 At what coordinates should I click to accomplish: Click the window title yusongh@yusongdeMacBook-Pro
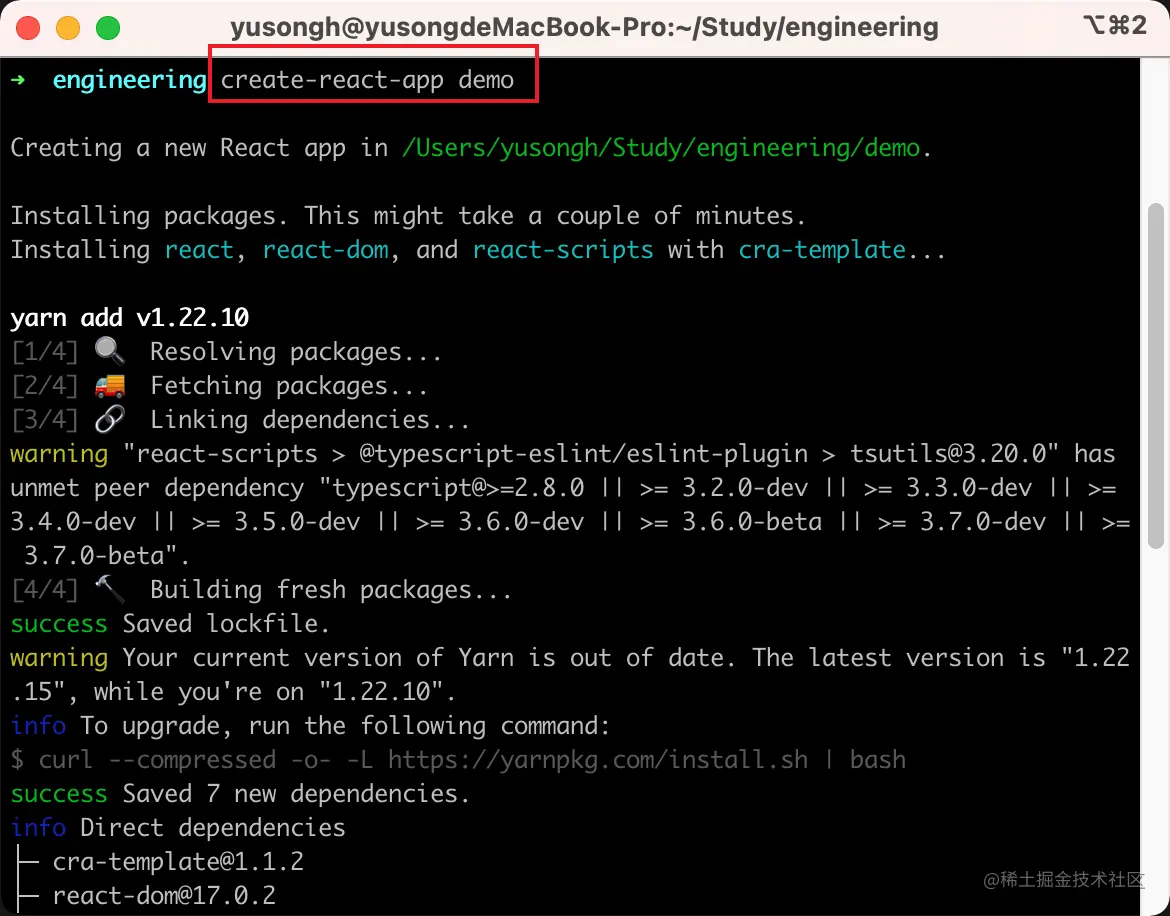[584, 28]
